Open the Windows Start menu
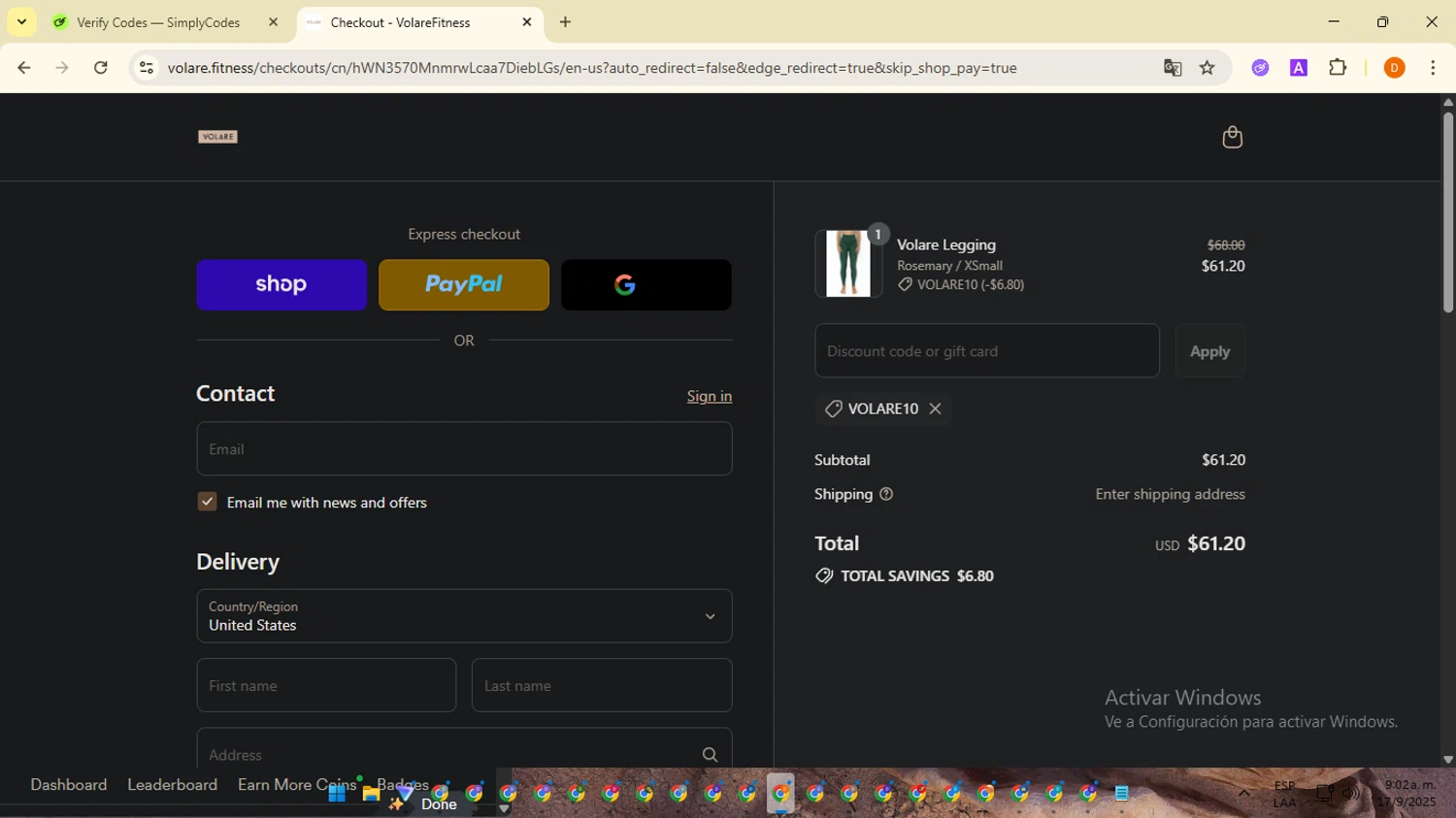This screenshot has height=818, width=1456. [337, 794]
